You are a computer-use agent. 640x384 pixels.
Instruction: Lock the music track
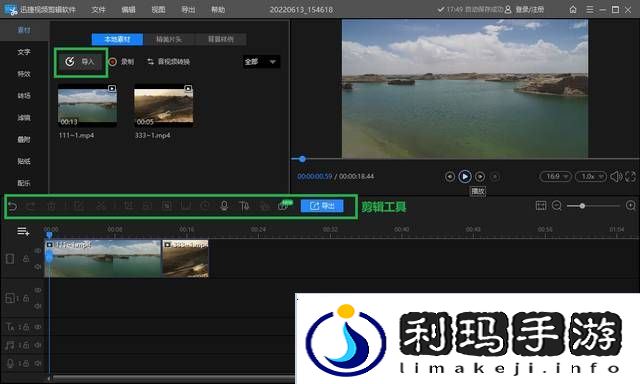pyautogui.click(x=25, y=345)
